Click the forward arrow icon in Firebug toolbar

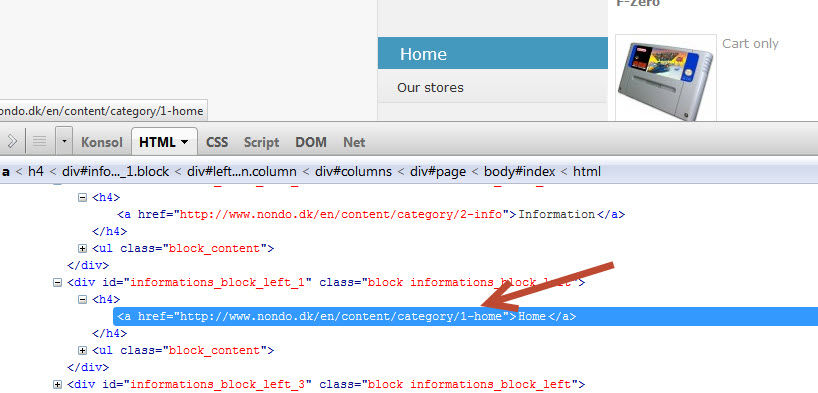(x=13, y=141)
